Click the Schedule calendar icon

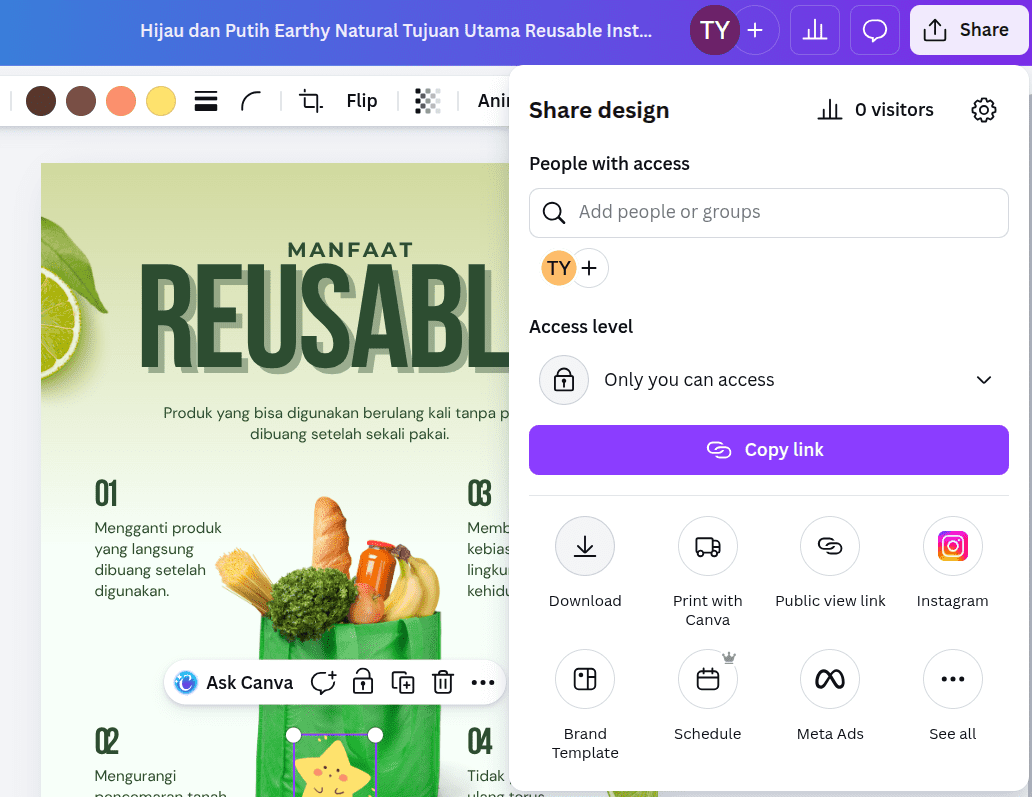click(x=707, y=679)
